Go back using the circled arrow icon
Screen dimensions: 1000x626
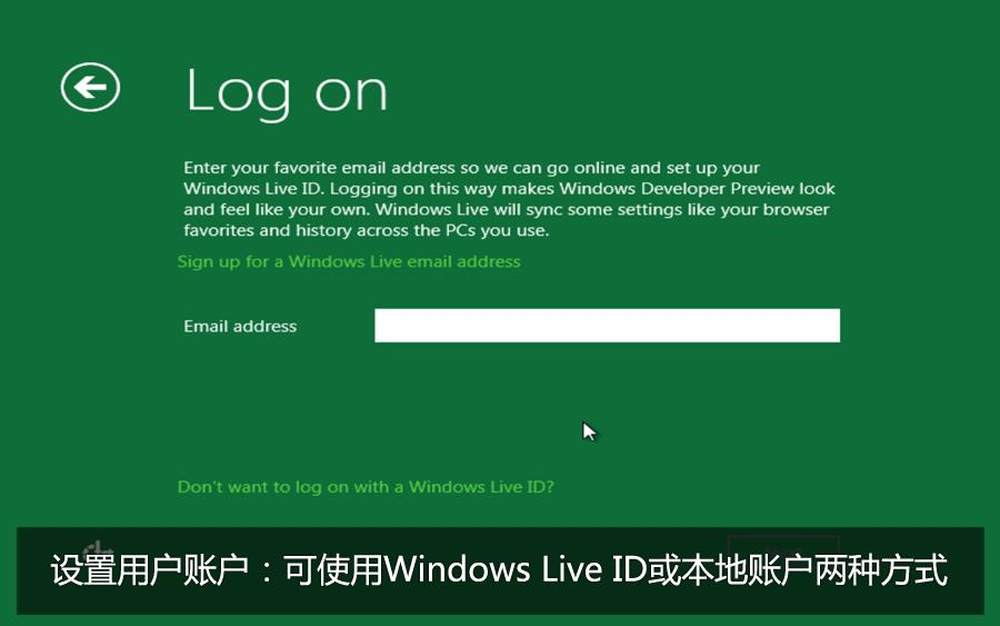pos(90,87)
